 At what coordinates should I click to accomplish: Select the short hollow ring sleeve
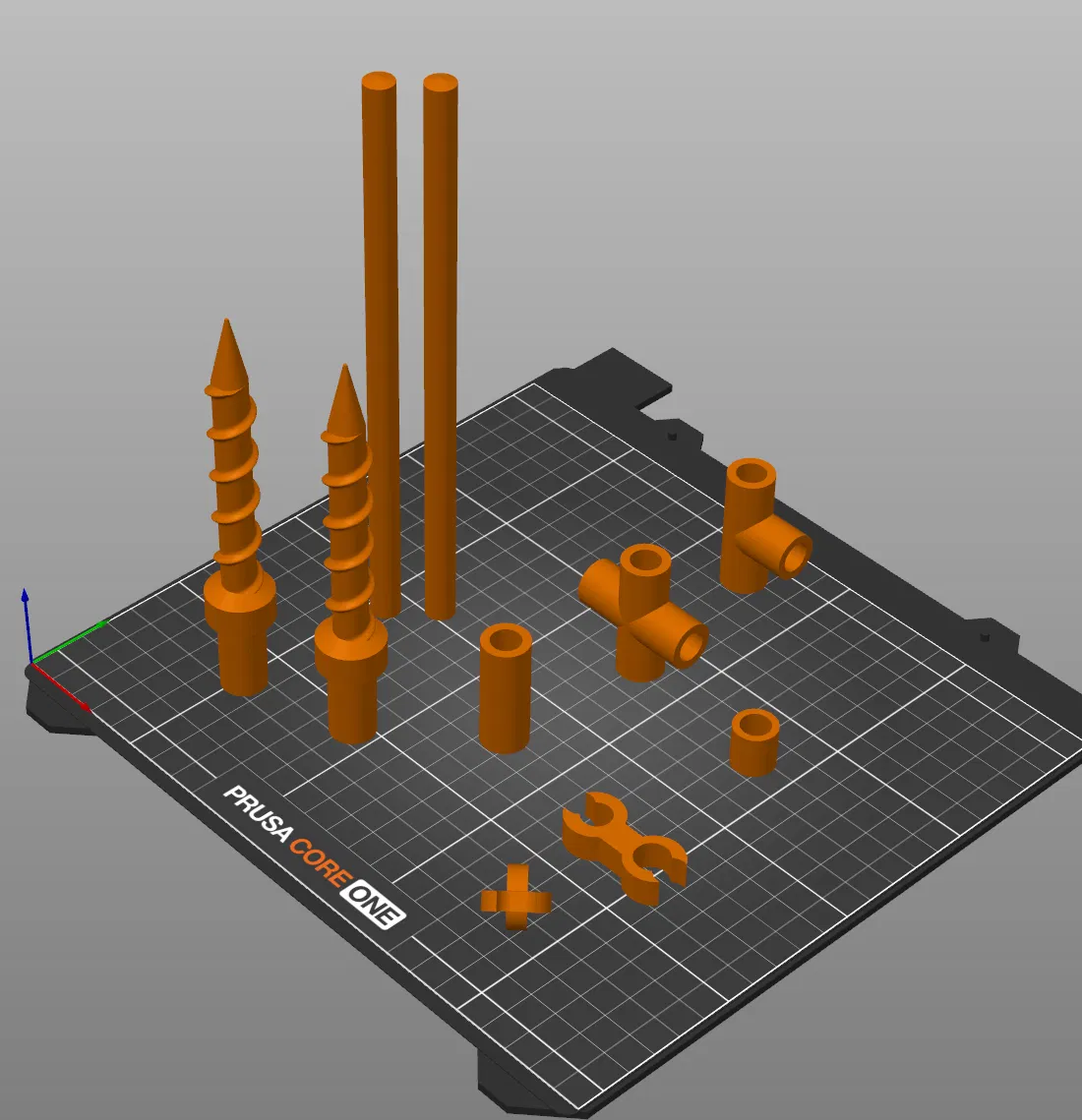click(x=754, y=742)
